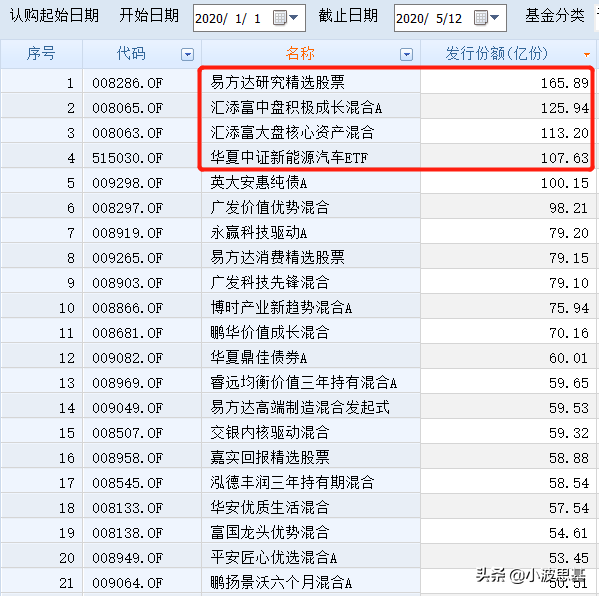Click fund code 009298.OF
Screen dimensions: 599x596
(128, 183)
